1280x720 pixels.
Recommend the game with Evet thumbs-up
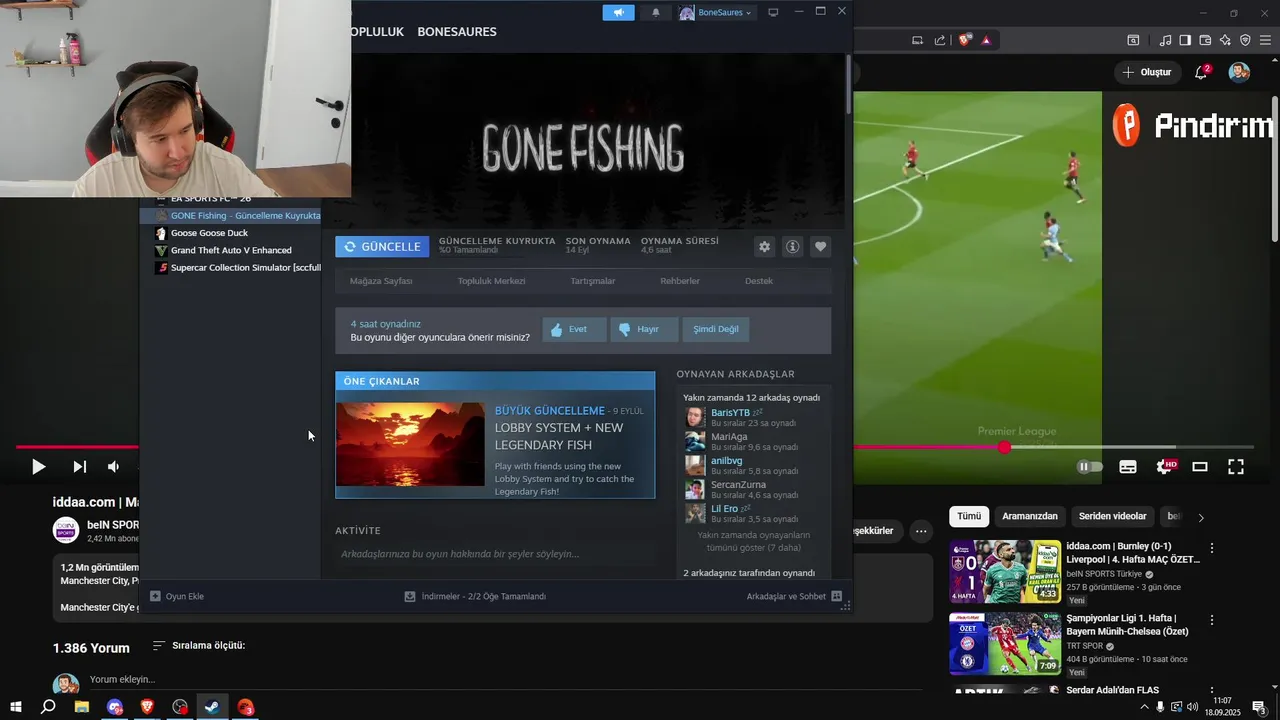pyautogui.click(x=574, y=329)
